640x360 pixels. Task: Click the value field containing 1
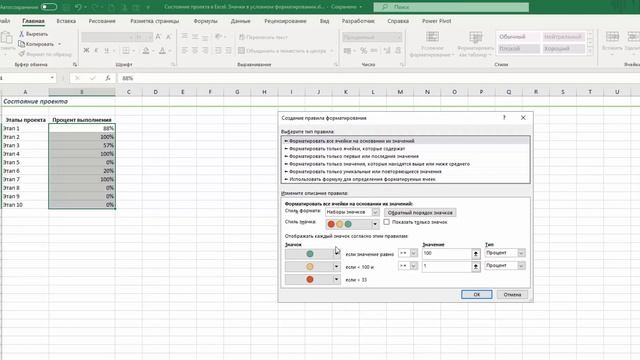pyautogui.click(x=447, y=267)
